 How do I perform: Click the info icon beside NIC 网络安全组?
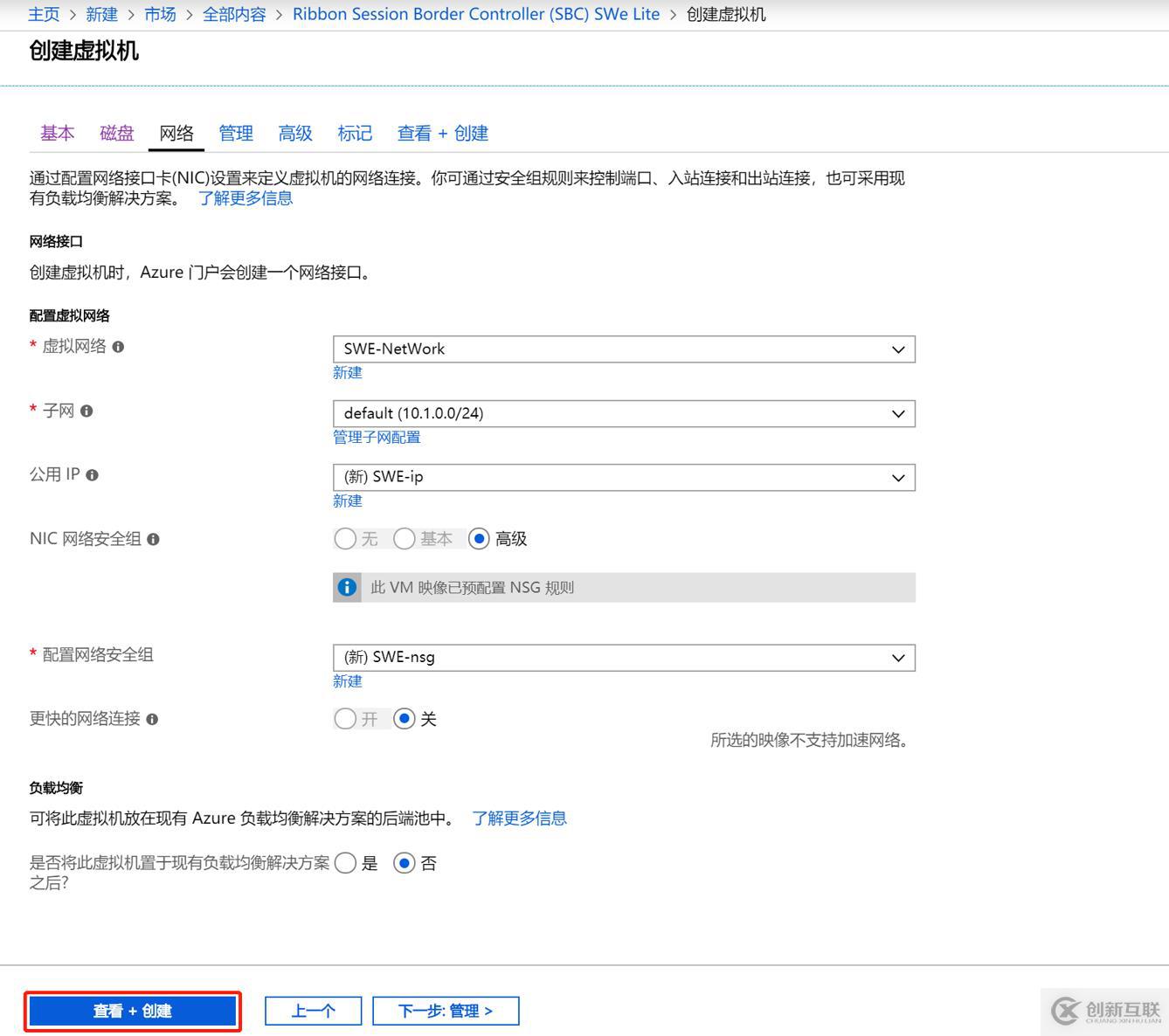[x=154, y=539]
